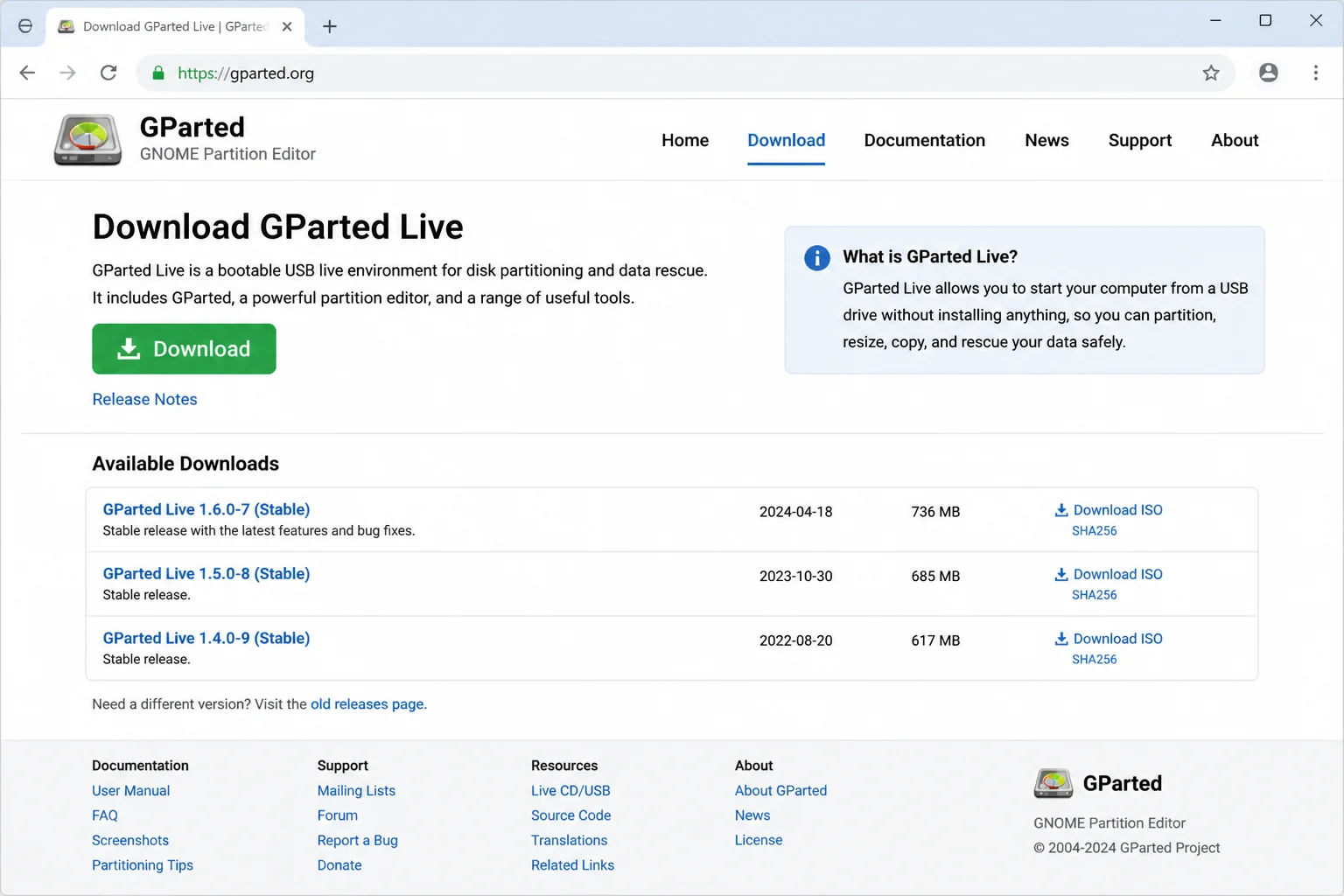Open the Support navigation item
1344x896 pixels.
pos(1139,140)
